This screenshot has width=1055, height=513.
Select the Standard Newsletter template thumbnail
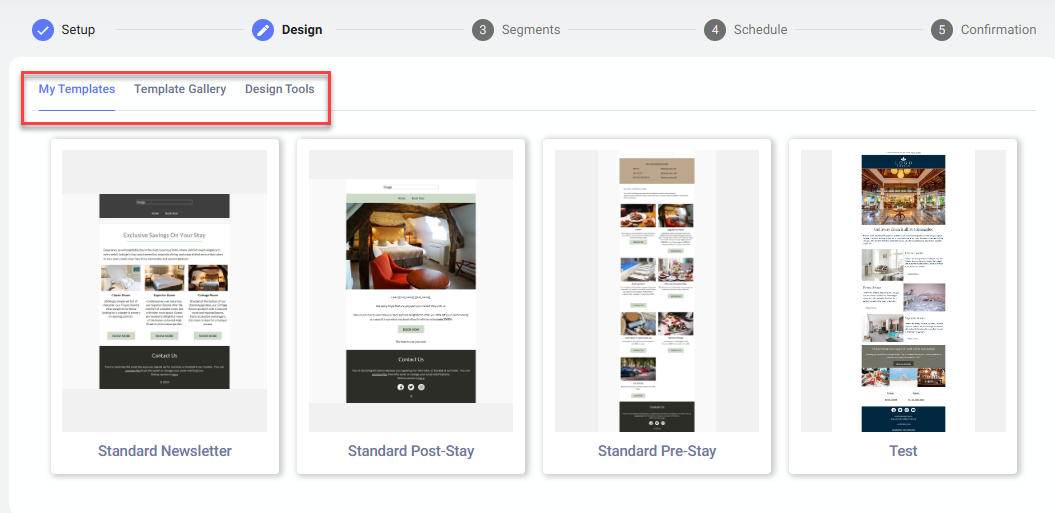(x=165, y=291)
